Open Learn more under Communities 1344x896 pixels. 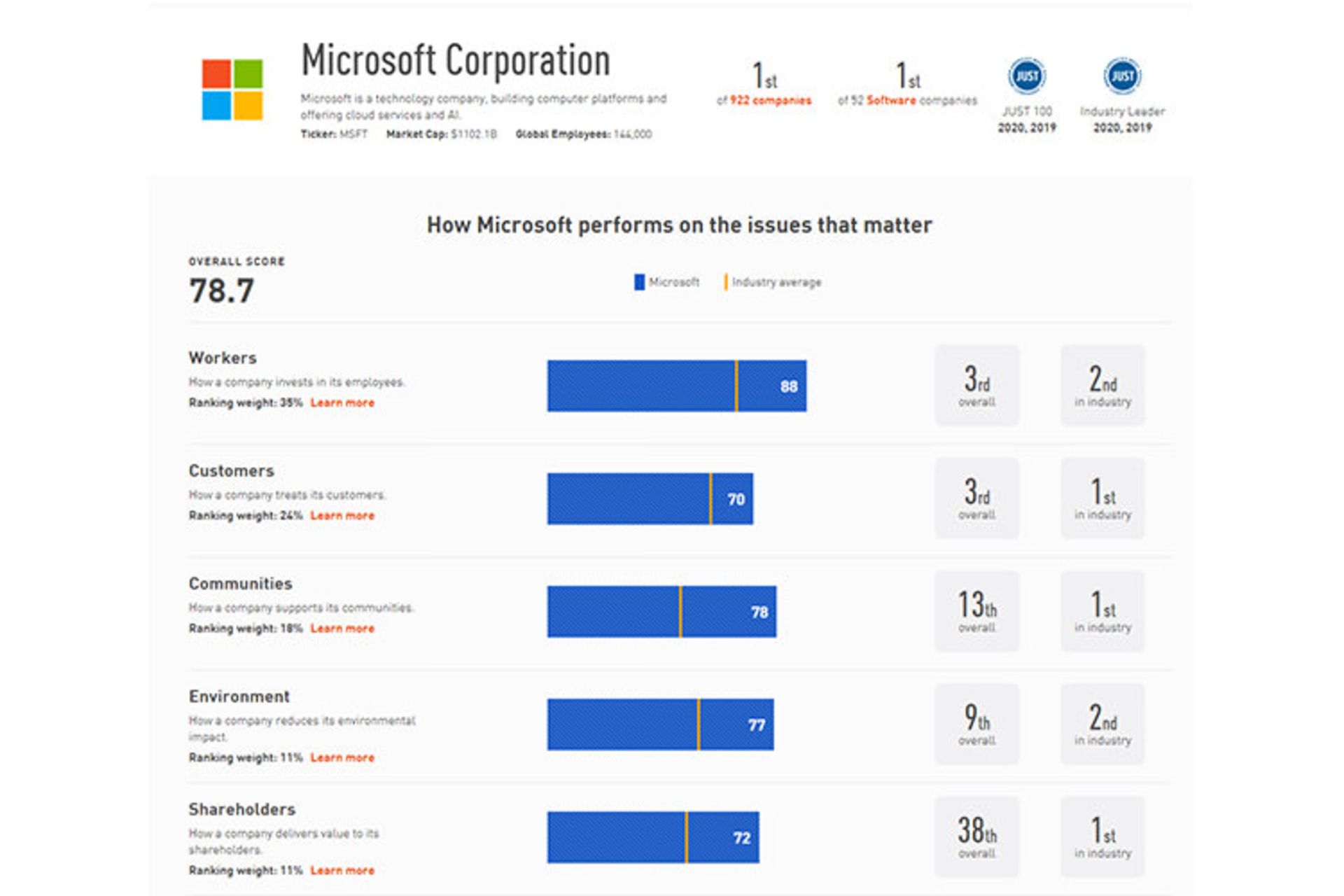[x=342, y=629]
